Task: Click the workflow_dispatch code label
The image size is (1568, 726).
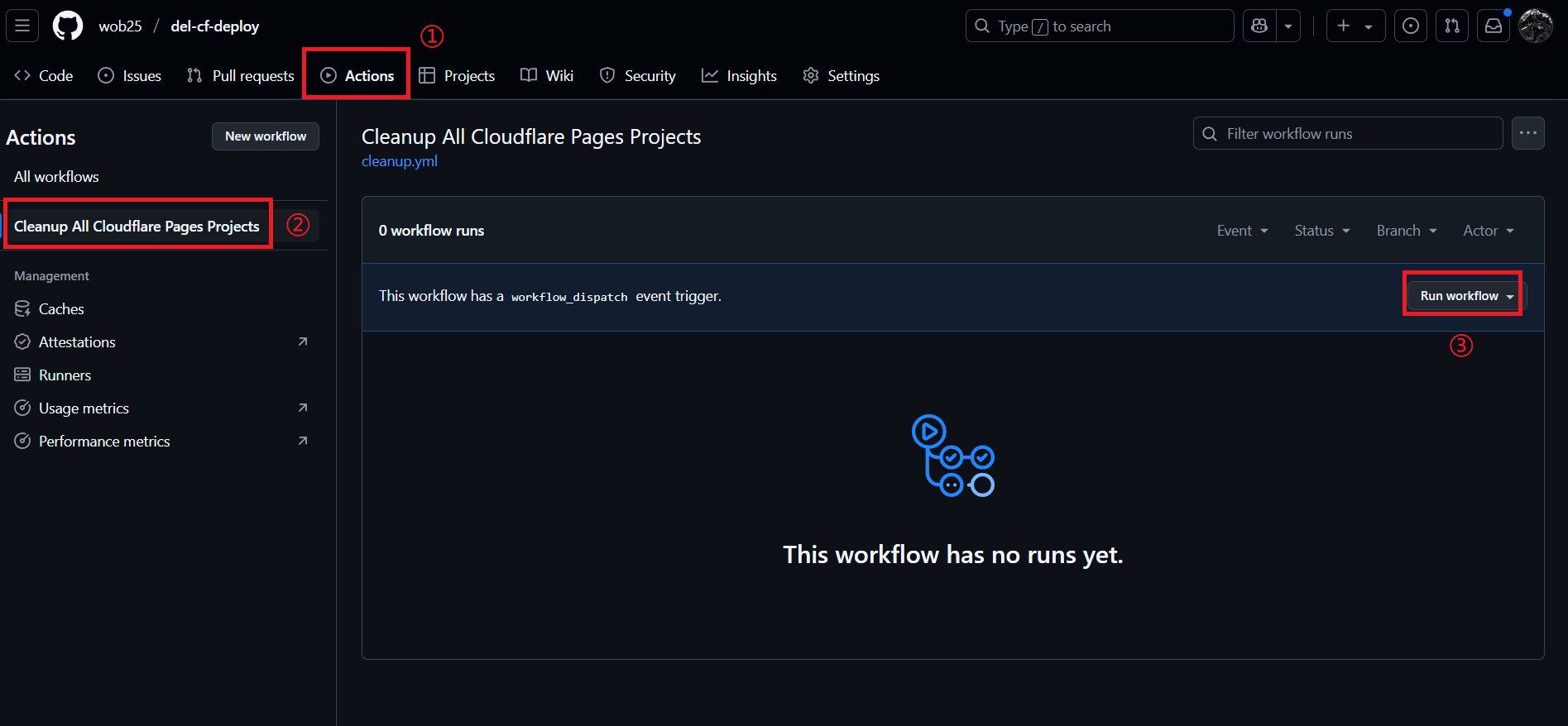Action: point(569,297)
